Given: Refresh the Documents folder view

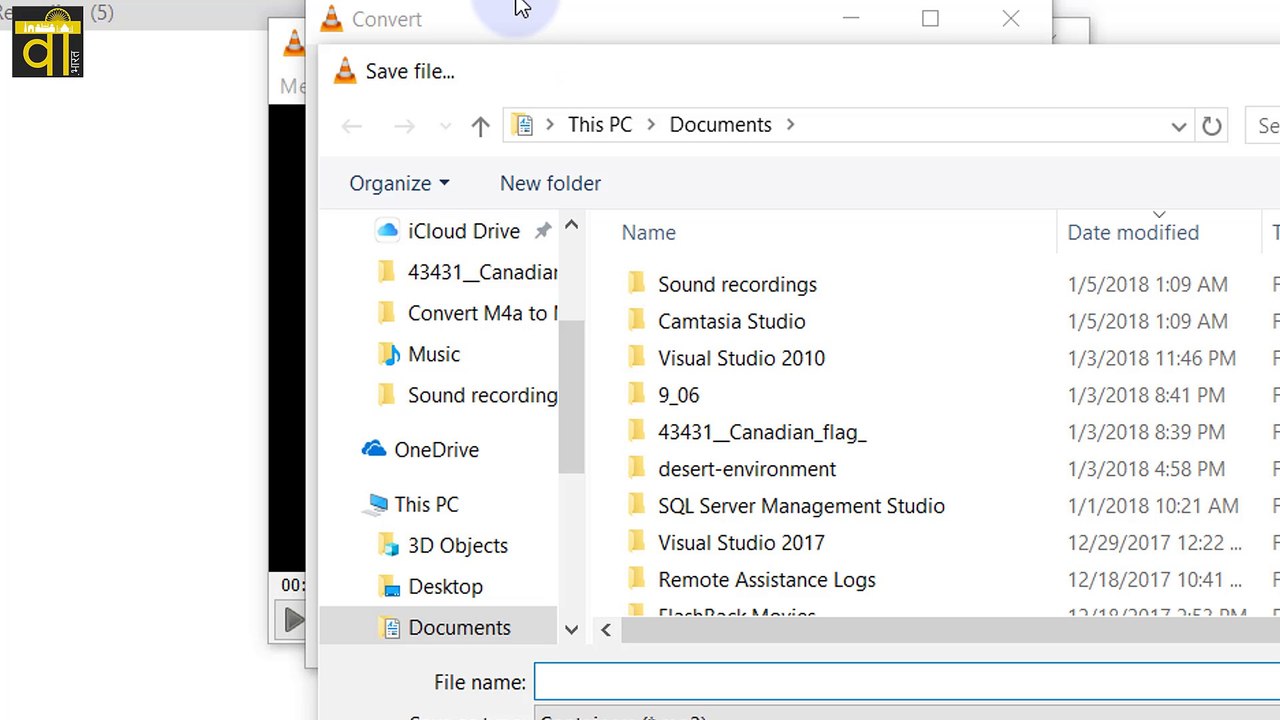Looking at the screenshot, I should point(1211,126).
